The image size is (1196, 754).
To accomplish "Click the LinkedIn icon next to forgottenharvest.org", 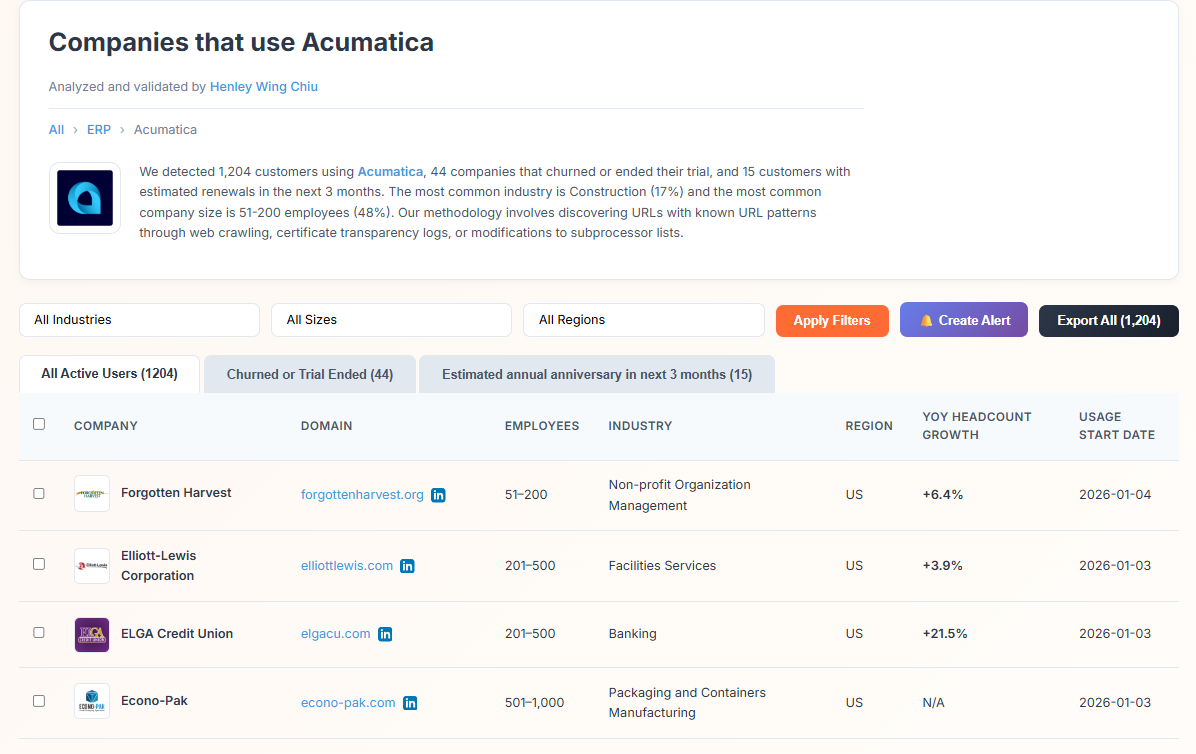I will pos(438,494).
